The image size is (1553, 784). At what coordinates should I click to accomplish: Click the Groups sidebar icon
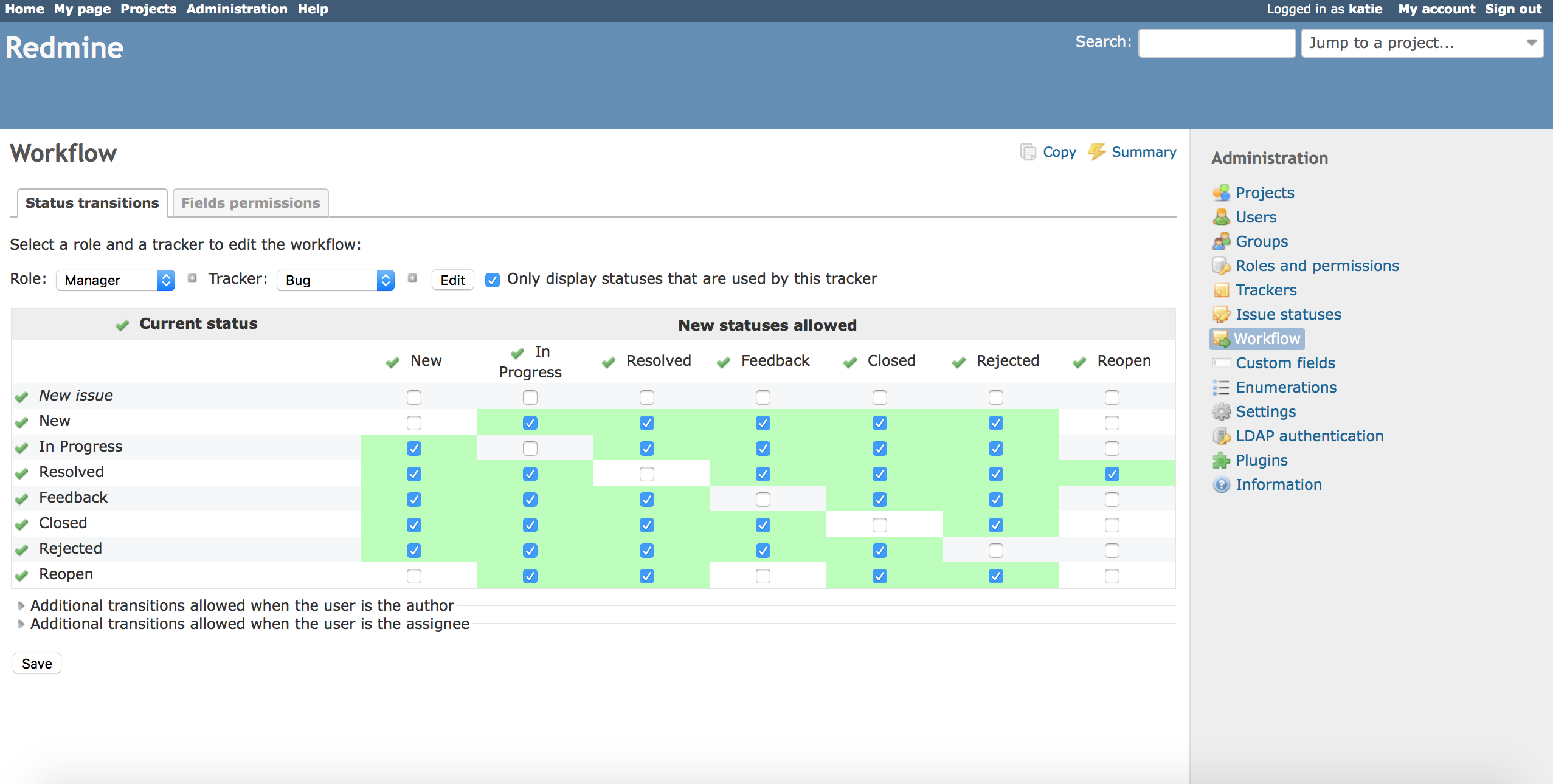tap(1221, 241)
